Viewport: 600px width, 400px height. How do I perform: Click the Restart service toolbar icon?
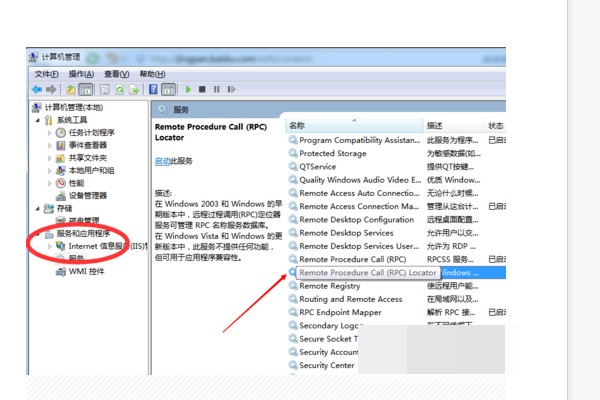click(x=234, y=89)
